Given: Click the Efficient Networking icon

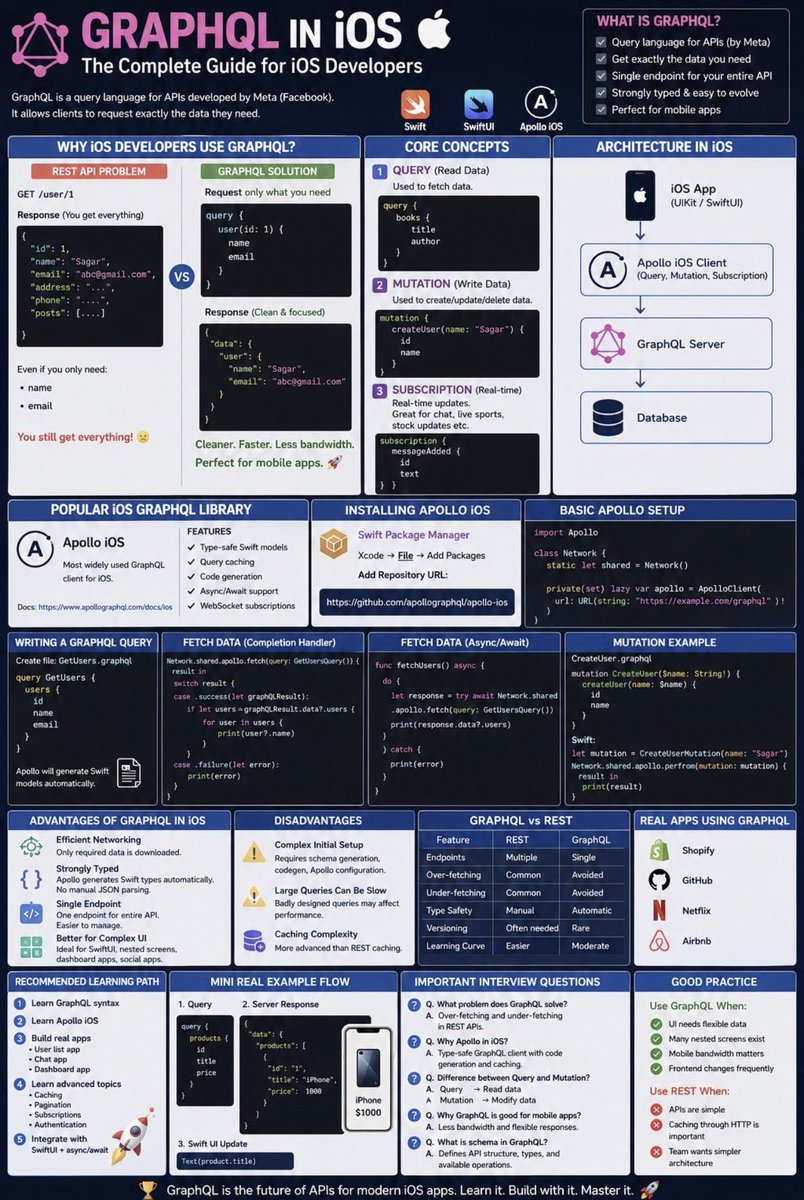Looking at the screenshot, I should point(31,846).
